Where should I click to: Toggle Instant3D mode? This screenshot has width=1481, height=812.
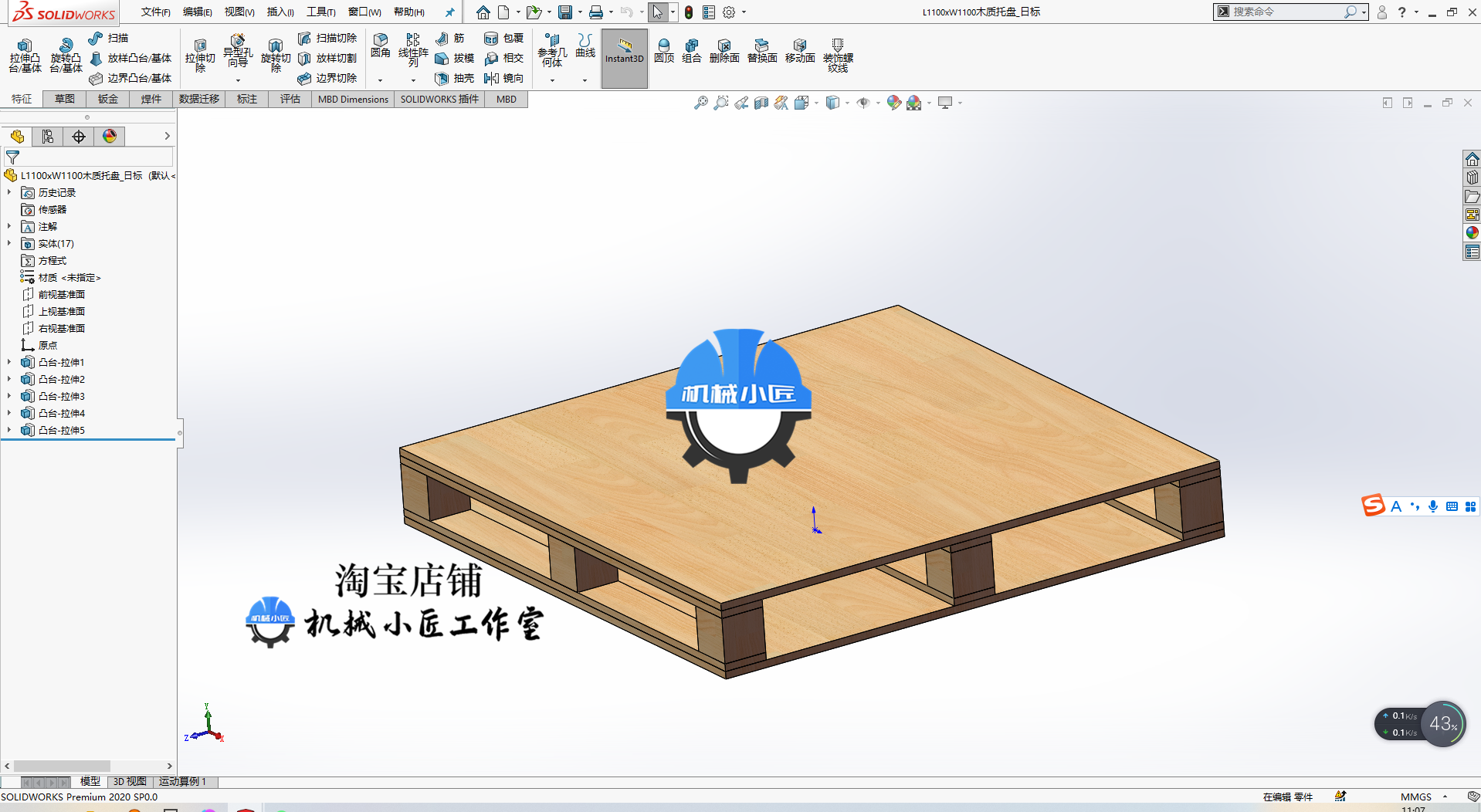click(x=624, y=58)
